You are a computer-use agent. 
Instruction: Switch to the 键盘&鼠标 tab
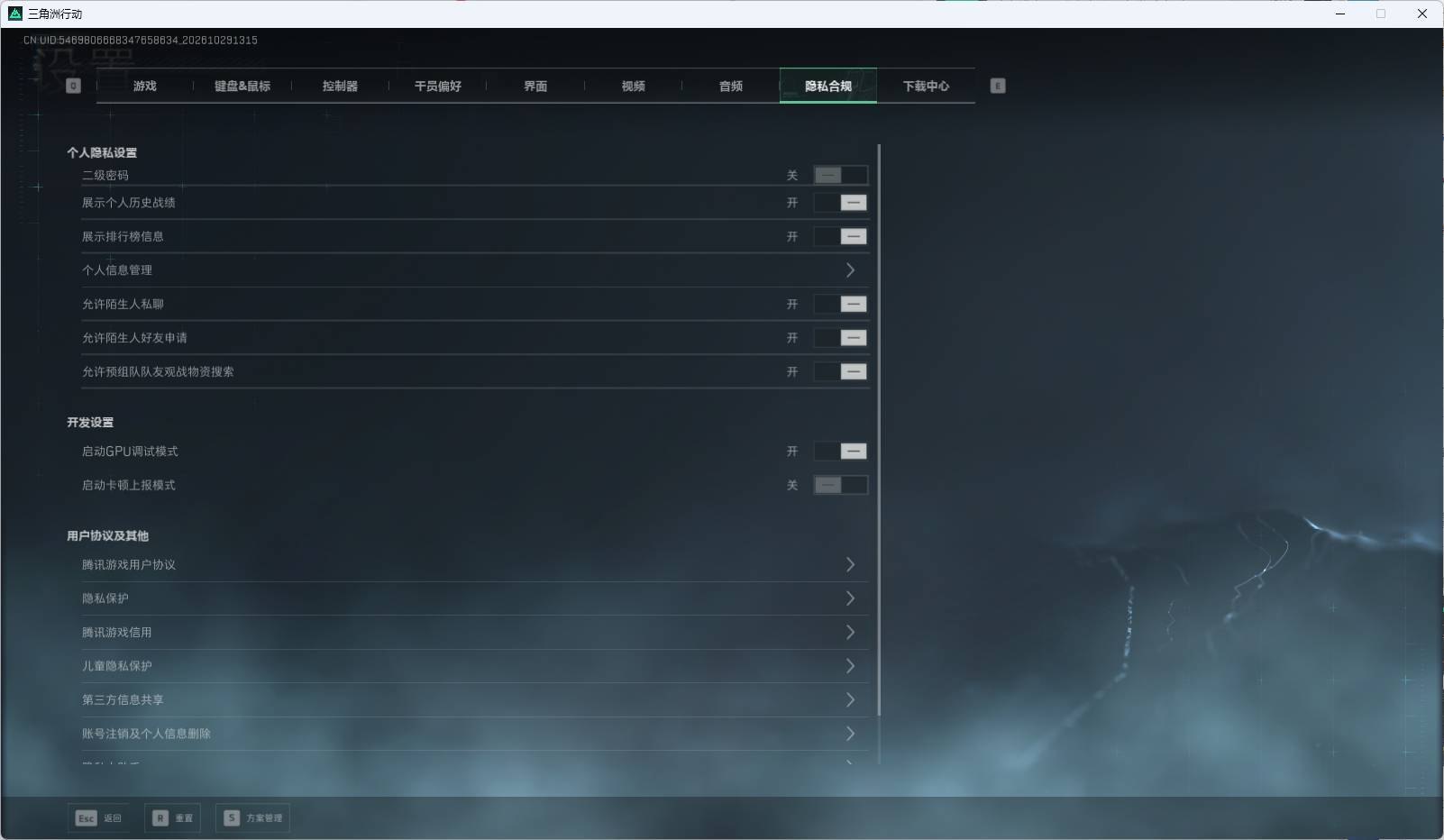[x=242, y=86]
